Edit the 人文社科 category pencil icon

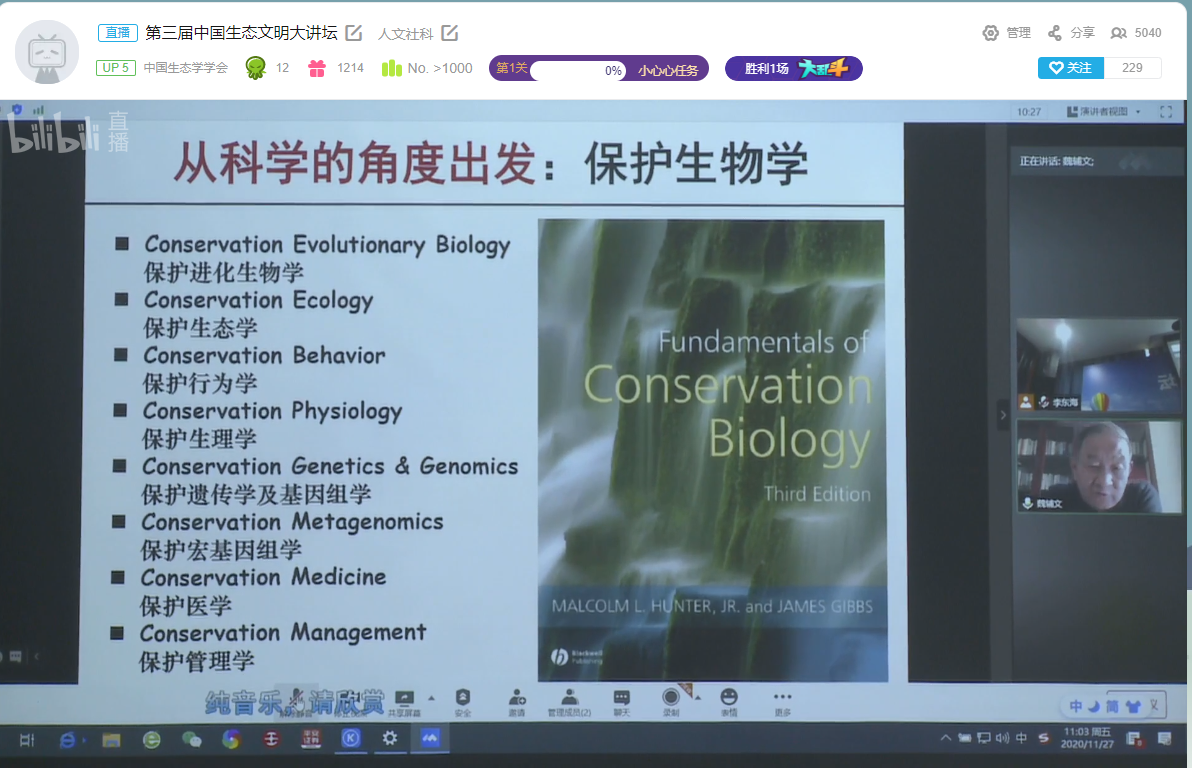[x=450, y=33]
